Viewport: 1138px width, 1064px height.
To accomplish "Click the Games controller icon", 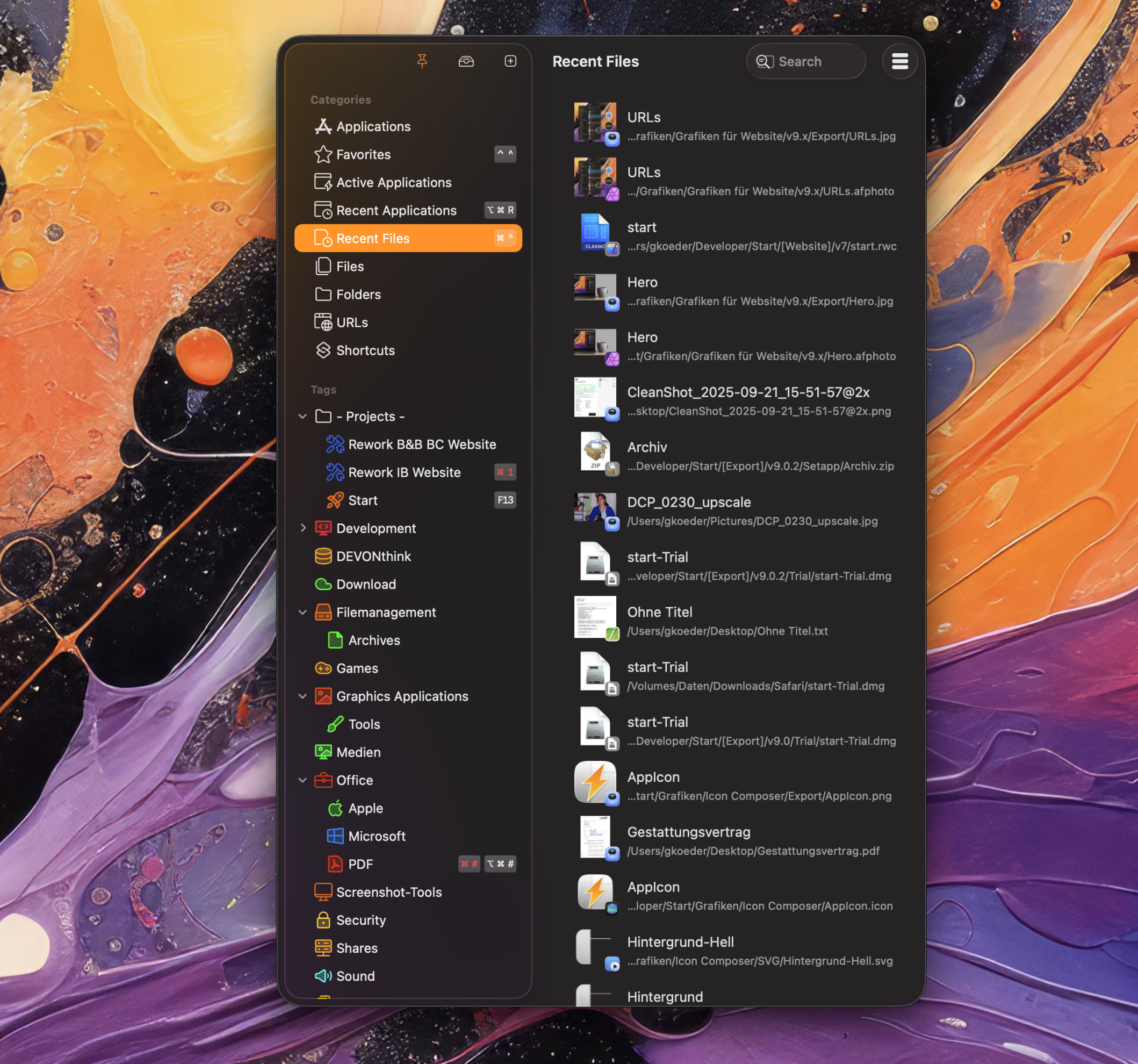I will click(323, 668).
